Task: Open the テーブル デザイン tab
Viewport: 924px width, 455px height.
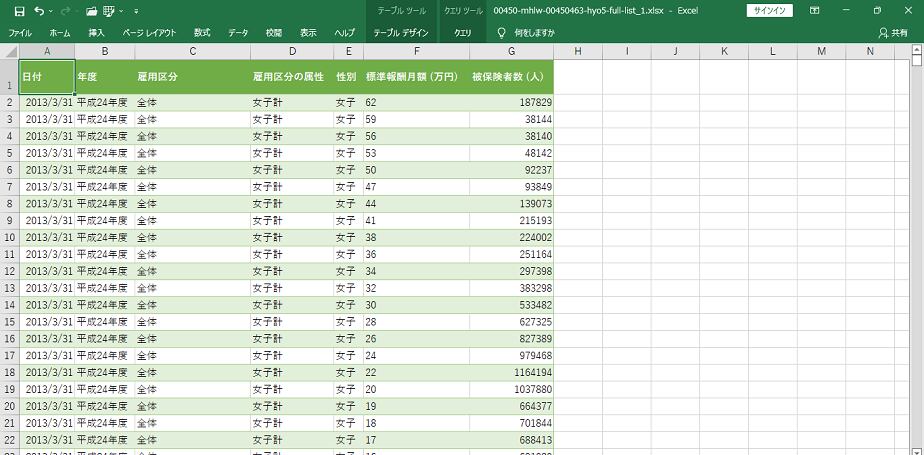Action: click(x=400, y=33)
